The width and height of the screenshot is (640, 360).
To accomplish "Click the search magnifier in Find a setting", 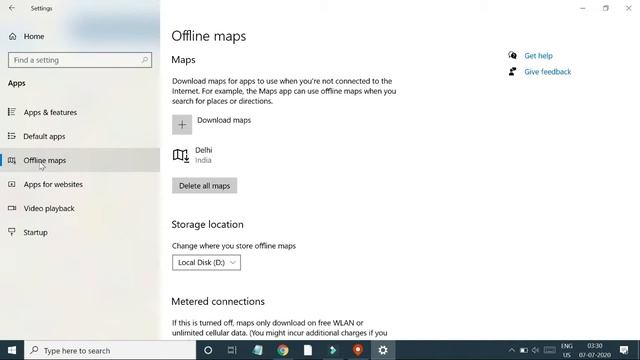I will [x=144, y=60].
